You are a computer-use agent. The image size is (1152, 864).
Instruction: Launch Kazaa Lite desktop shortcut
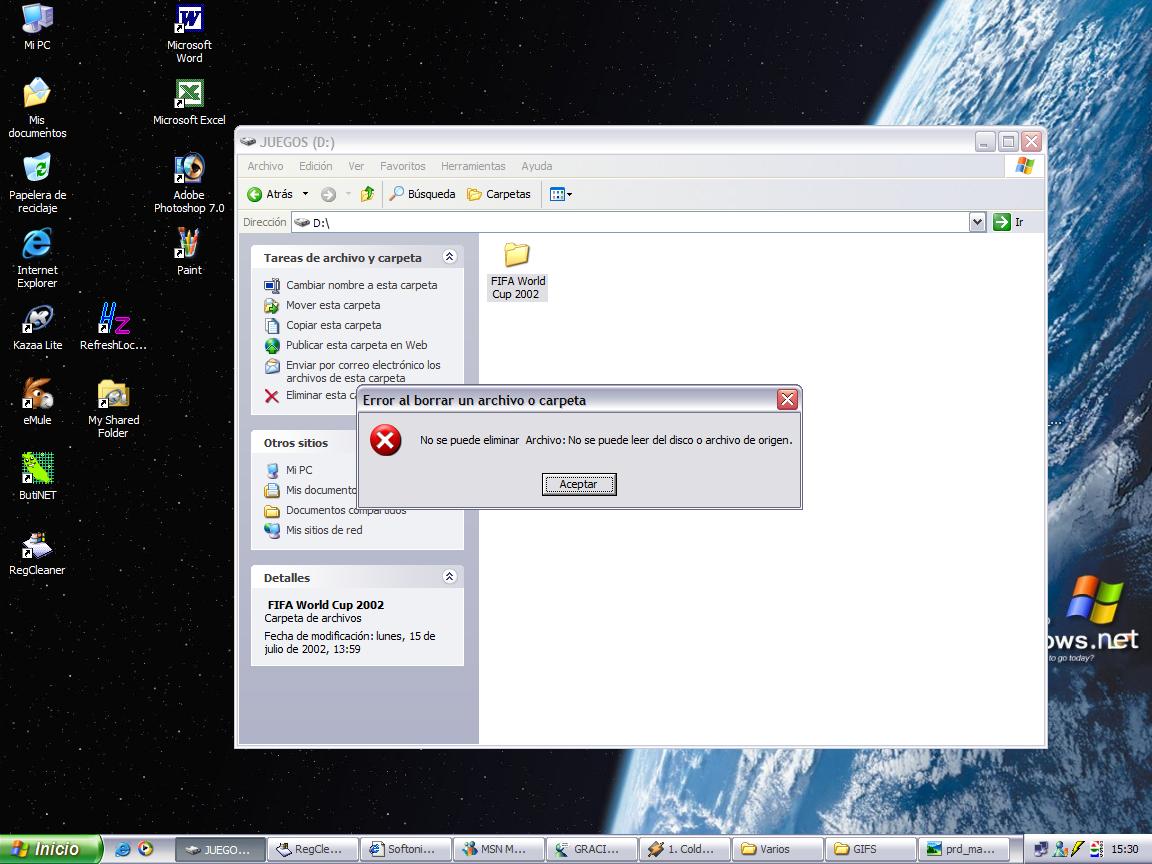click(x=37, y=328)
